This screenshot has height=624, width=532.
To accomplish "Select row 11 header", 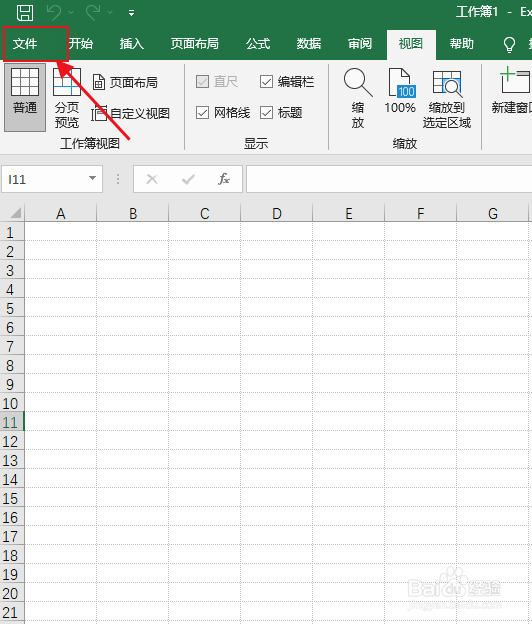I will (12, 421).
